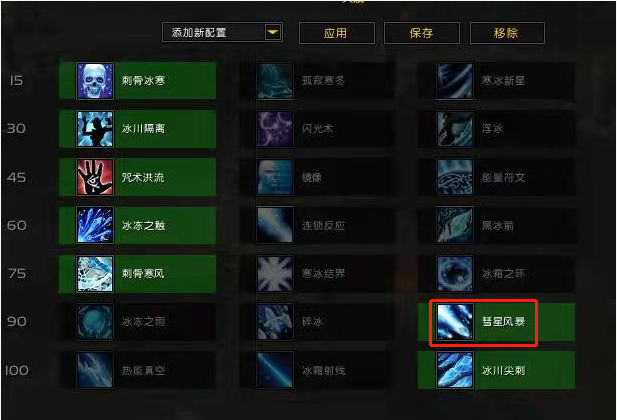The width and height of the screenshot is (617, 420).
Task: Choose the red hand 咒术洪流 icon
Action: click(95, 177)
